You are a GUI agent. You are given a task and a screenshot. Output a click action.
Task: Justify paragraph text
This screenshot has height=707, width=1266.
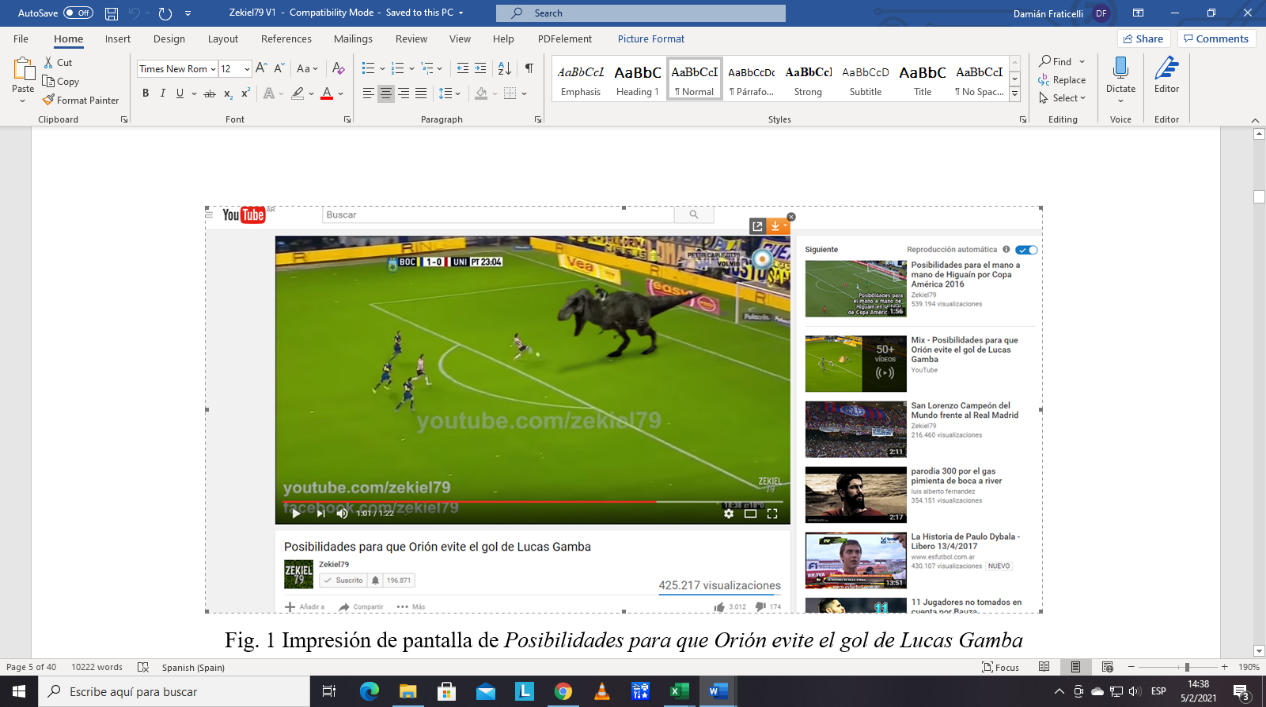tap(421, 93)
